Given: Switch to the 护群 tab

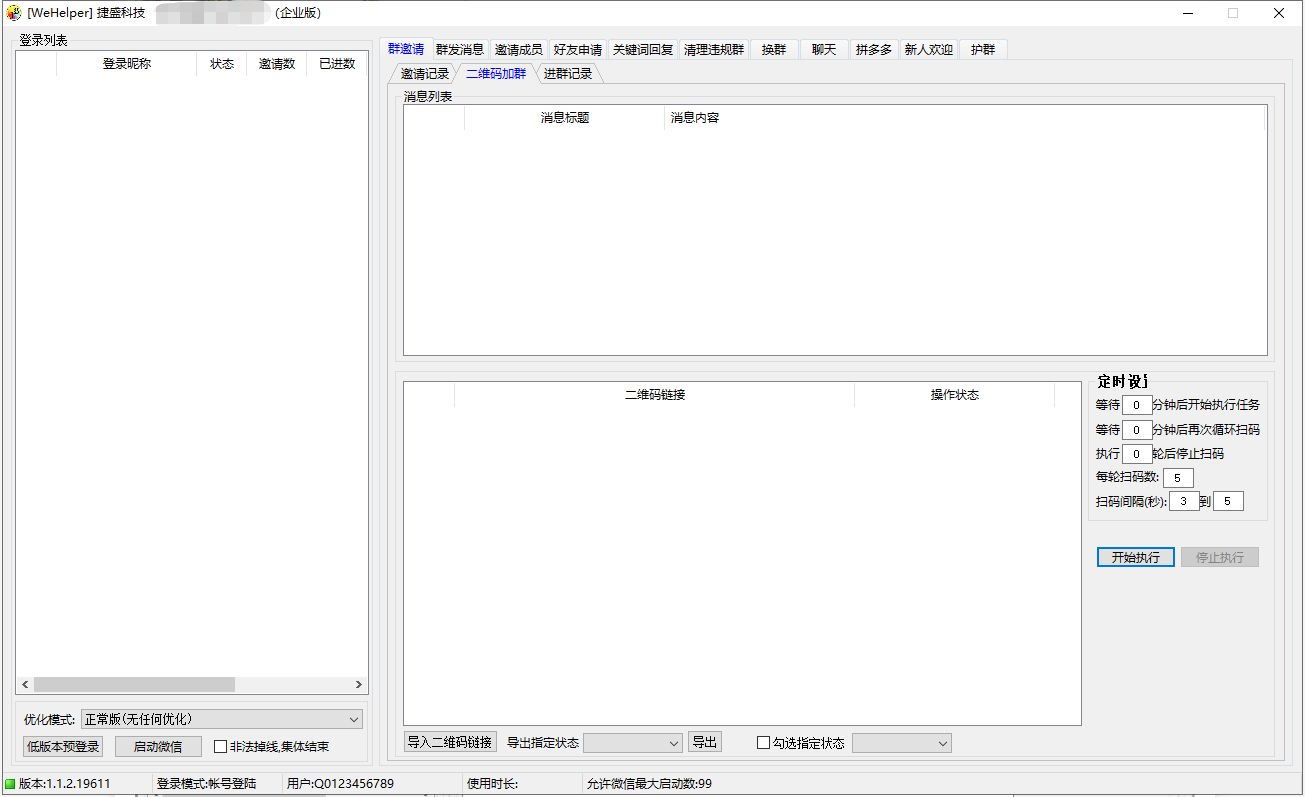Looking at the screenshot, I should point(982,48).
